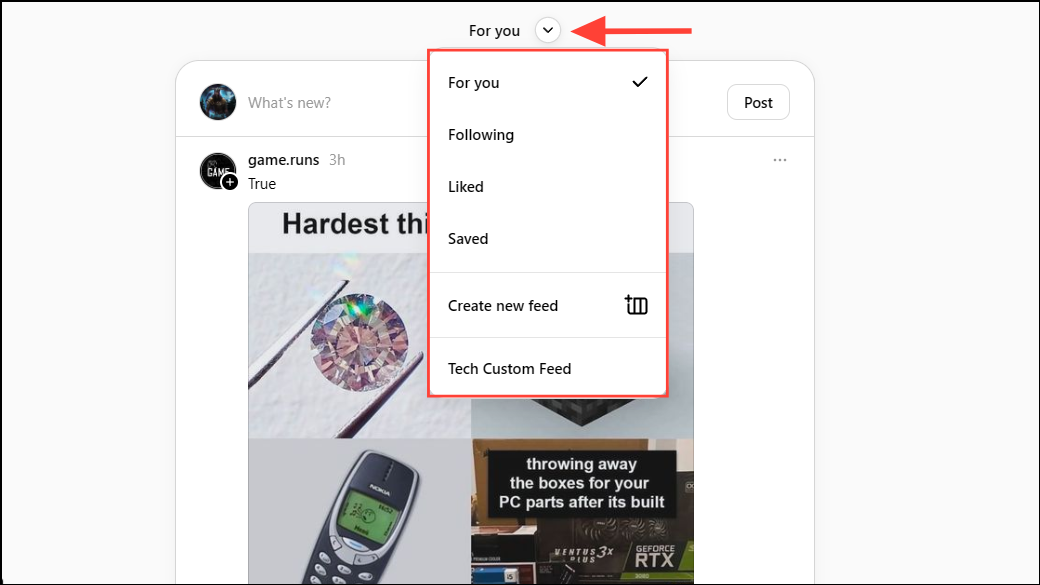The width and height of the screenshot is (1040, 585).
Task: Open the Nokia phone image
Action: point(359,511)
